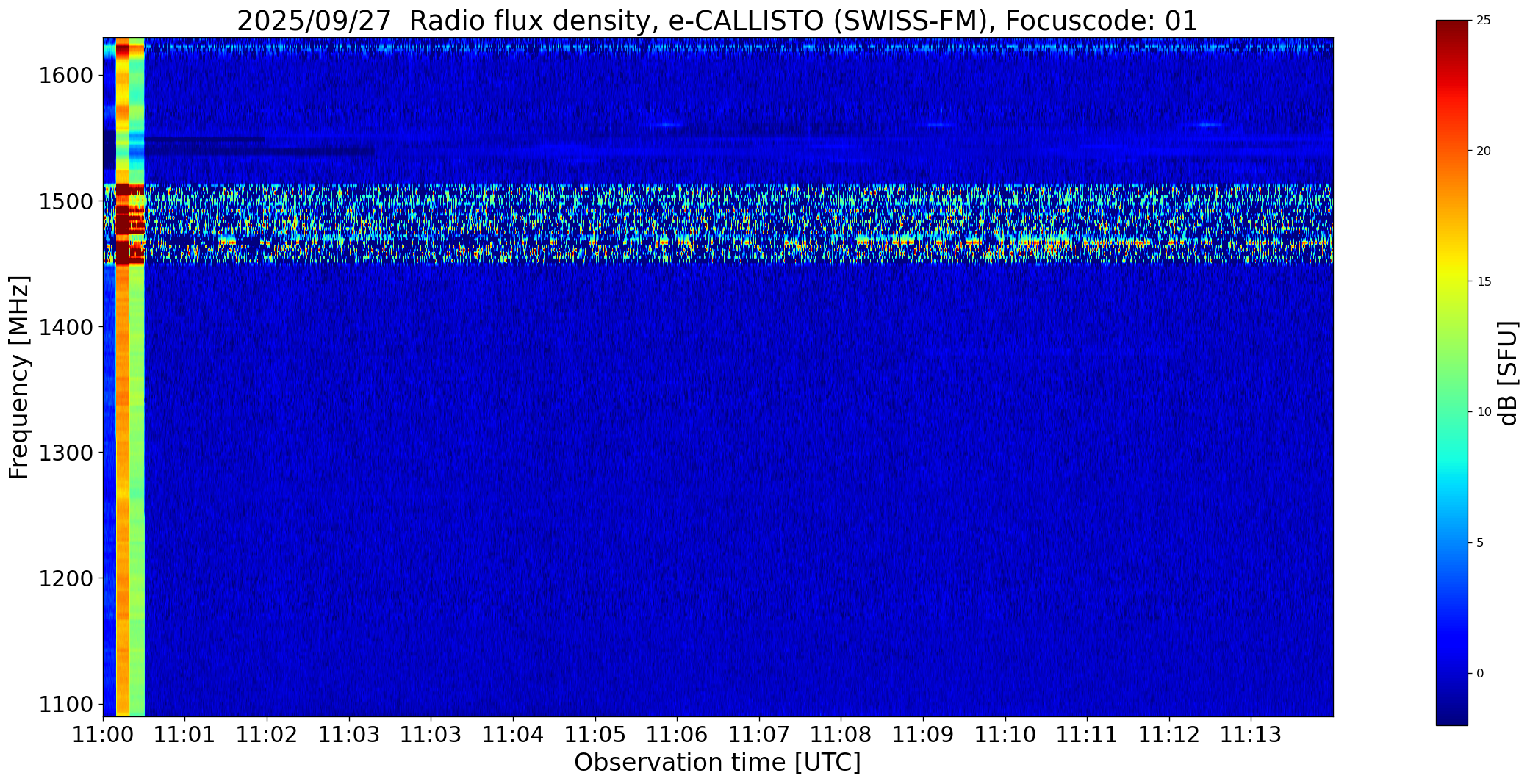The image size is (1530, 784).
Task: Click the 11:10 time tick label
Action: click(1005, 735)
